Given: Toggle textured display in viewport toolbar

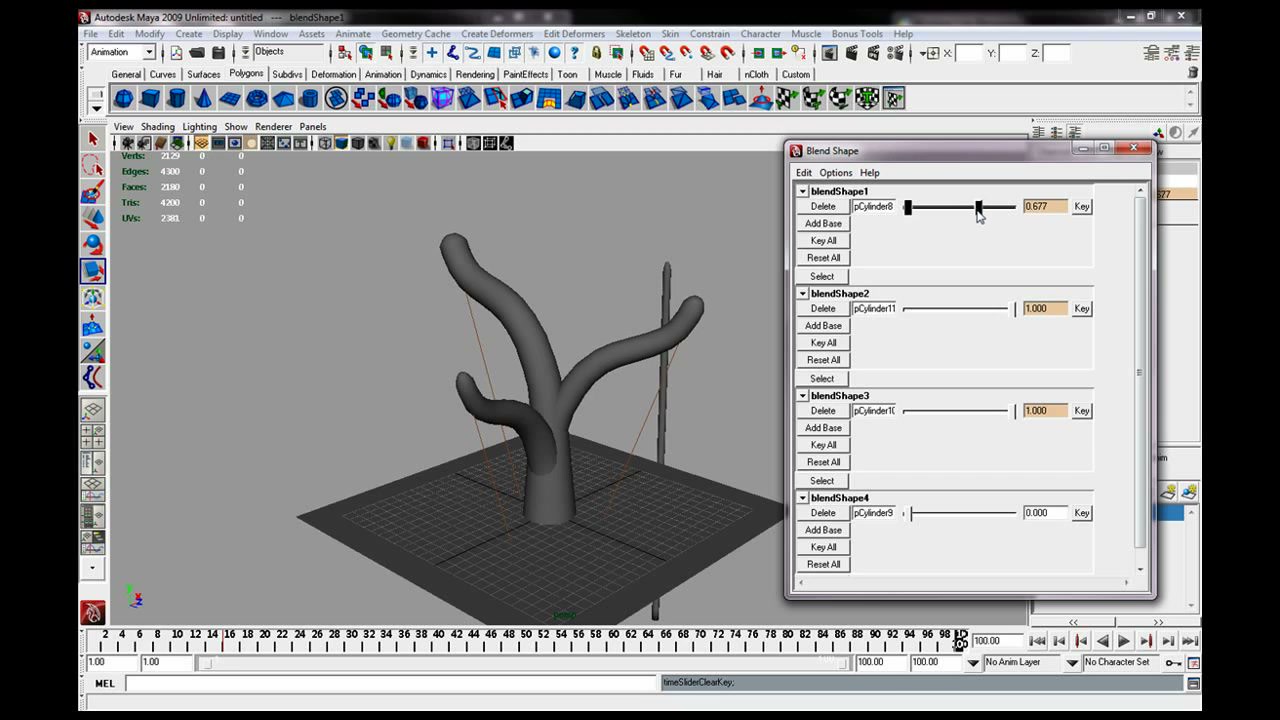Looking at the screenshot, I should point(374,143).
